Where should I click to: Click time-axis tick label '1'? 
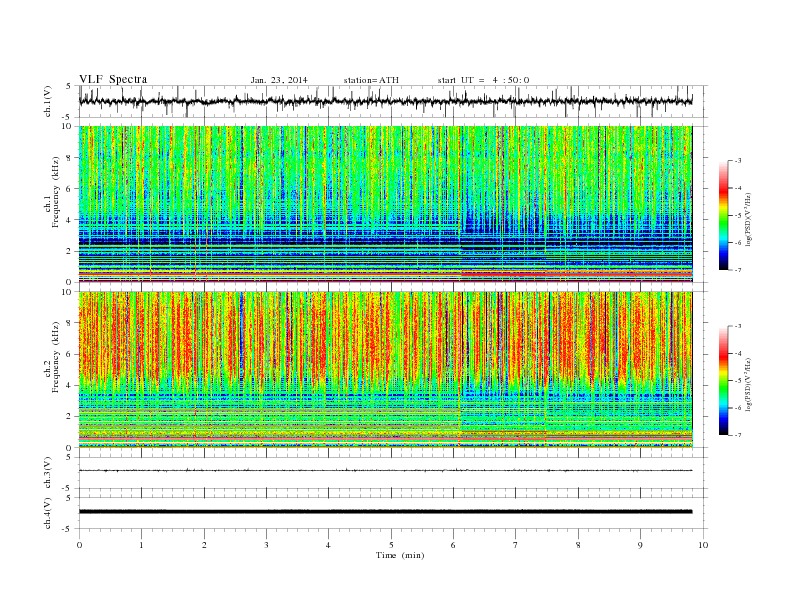point(141,545)
